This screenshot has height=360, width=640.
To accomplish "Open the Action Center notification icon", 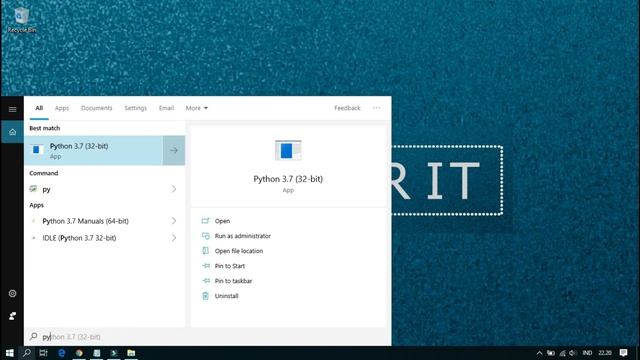I will pos(623,353).
